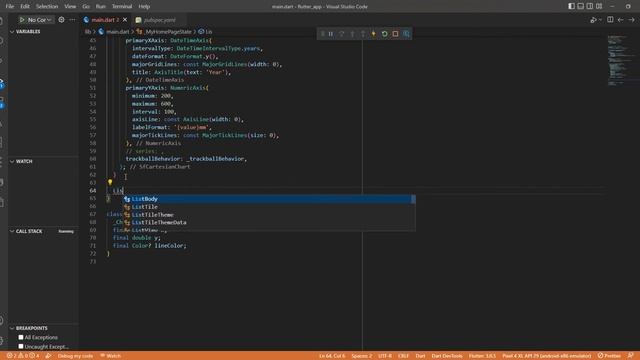Screen dimensions: 640x360
Task: Select Pixel 4 XL emulator device
Action: pos(546,356)
